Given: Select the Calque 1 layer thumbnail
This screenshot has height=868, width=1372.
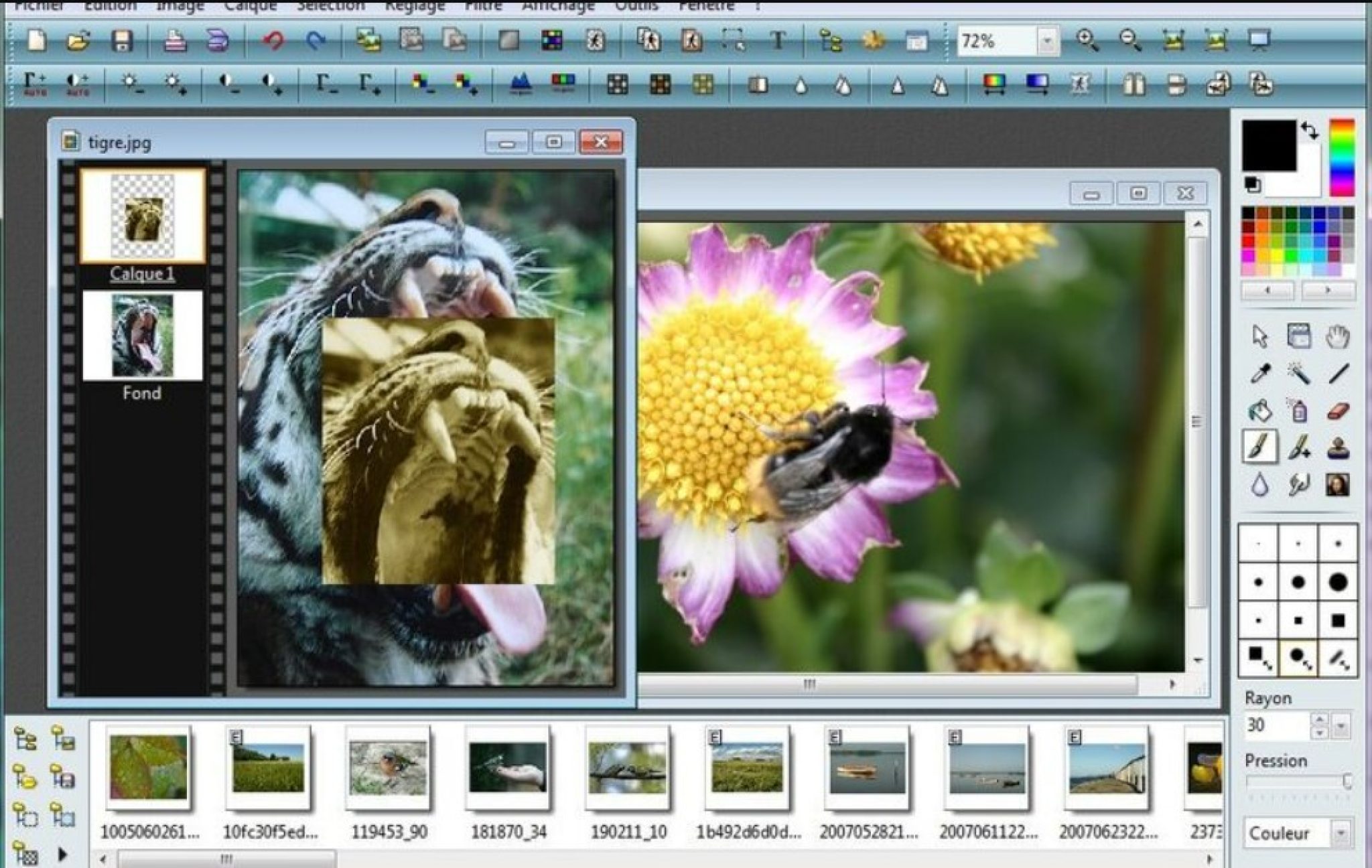Looking at the screenshot, I should click(x=142, y=216).
